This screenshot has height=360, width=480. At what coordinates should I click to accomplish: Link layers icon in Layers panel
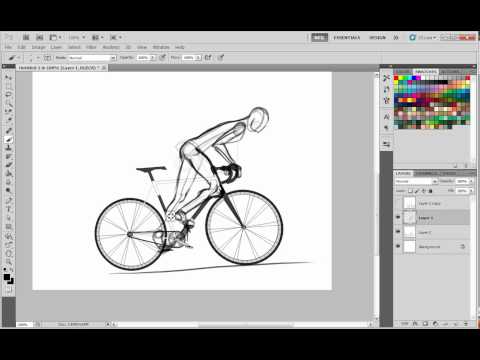pos(404,324)
